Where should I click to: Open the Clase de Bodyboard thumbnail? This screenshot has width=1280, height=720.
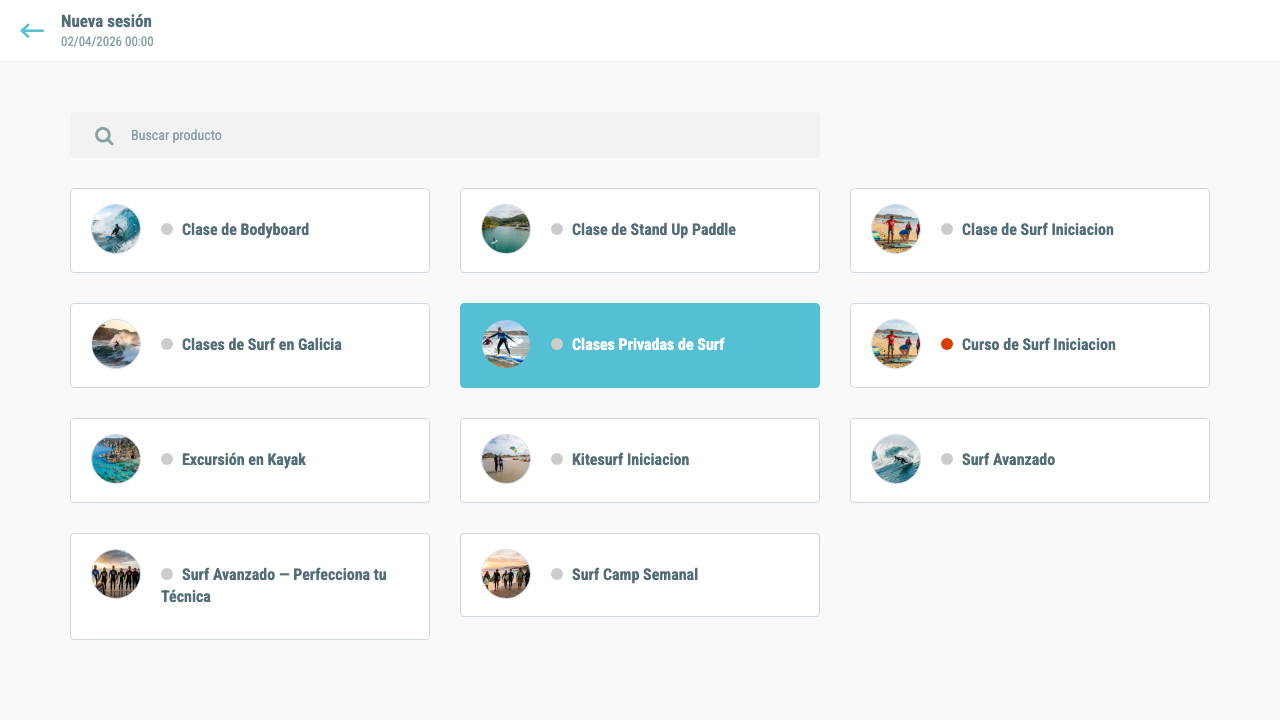[116, 229]
